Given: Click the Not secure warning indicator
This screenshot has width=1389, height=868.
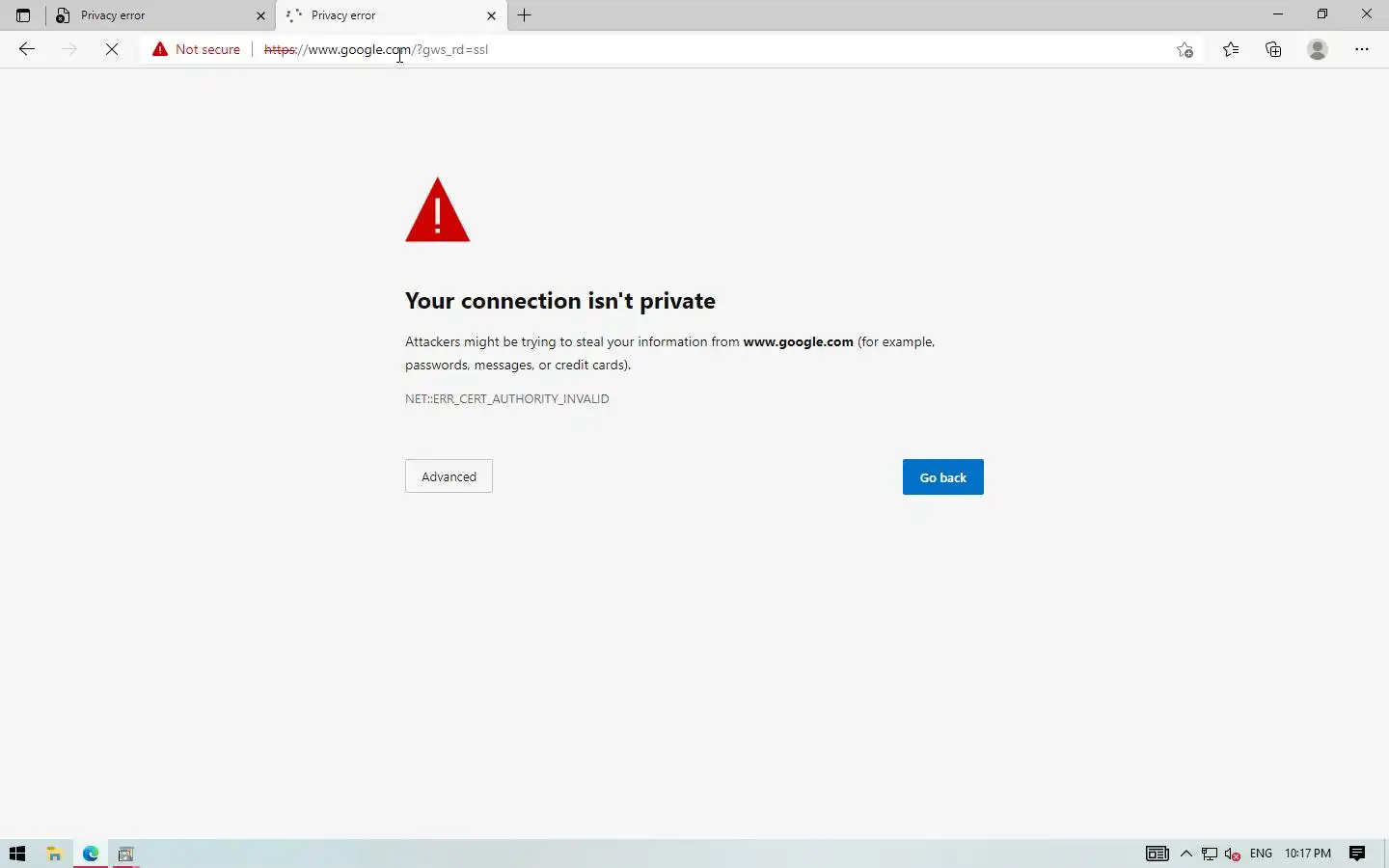Looking at the screenshot, I should 197,49.
